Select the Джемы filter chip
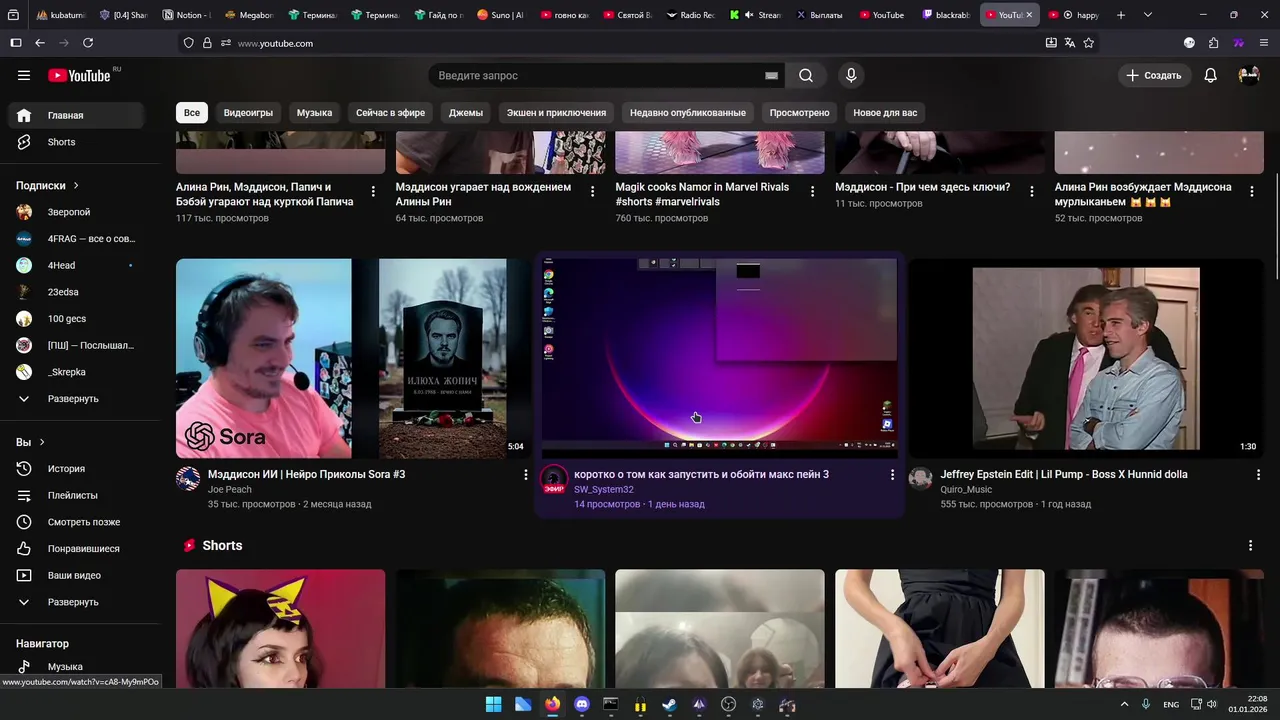1280x720 pixels. (x=466, y=113)
